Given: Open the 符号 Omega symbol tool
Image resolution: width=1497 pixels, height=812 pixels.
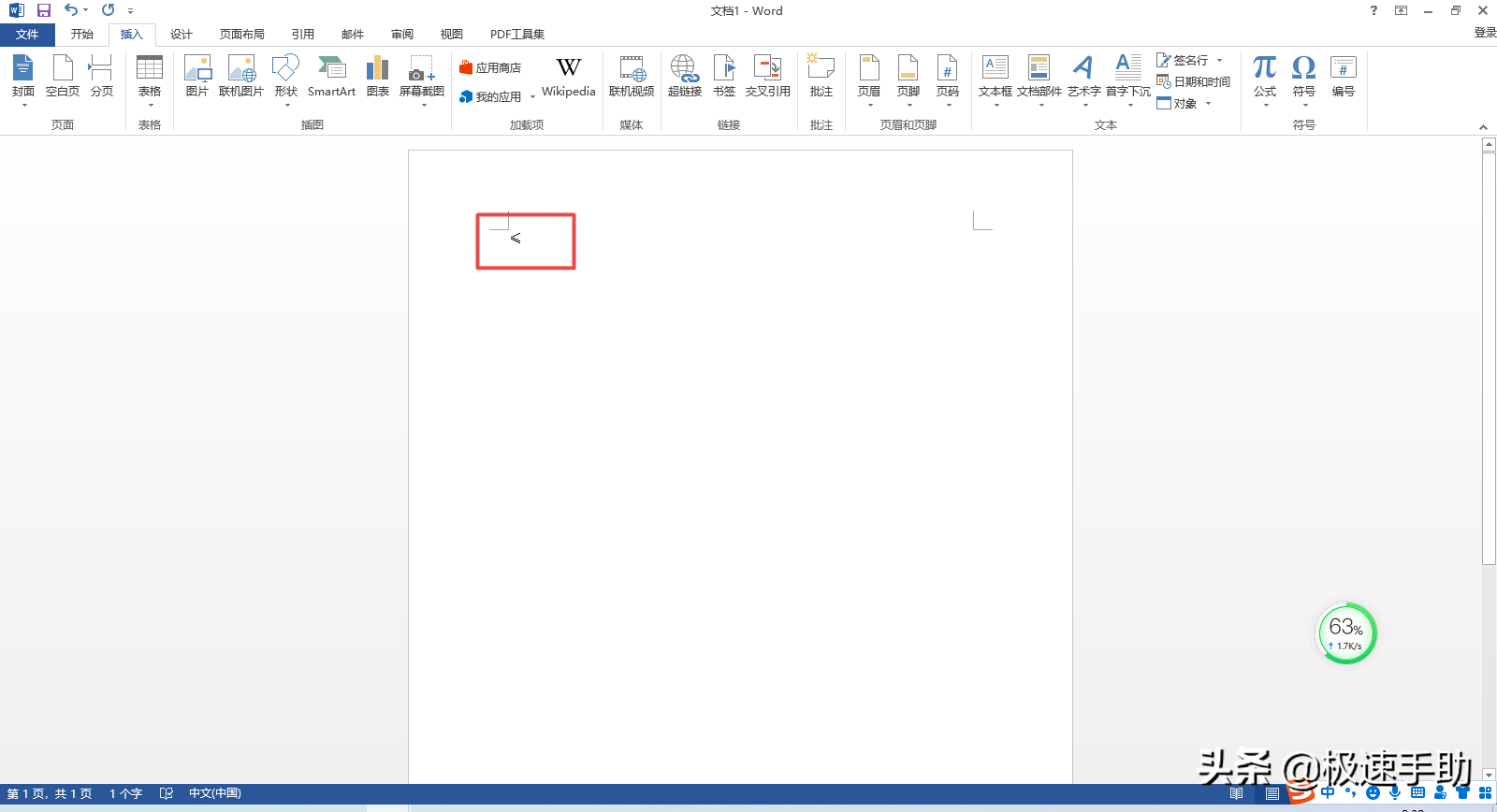Looking at the screenshot, I should click(x=1303, y=77).
